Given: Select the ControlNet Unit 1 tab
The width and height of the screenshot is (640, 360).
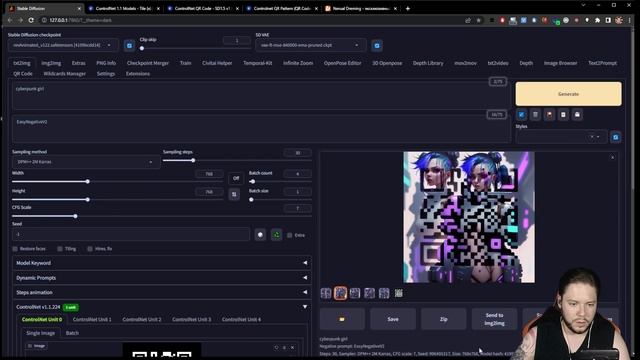Looking at the screenshot, I should click(x=92, y=319).
